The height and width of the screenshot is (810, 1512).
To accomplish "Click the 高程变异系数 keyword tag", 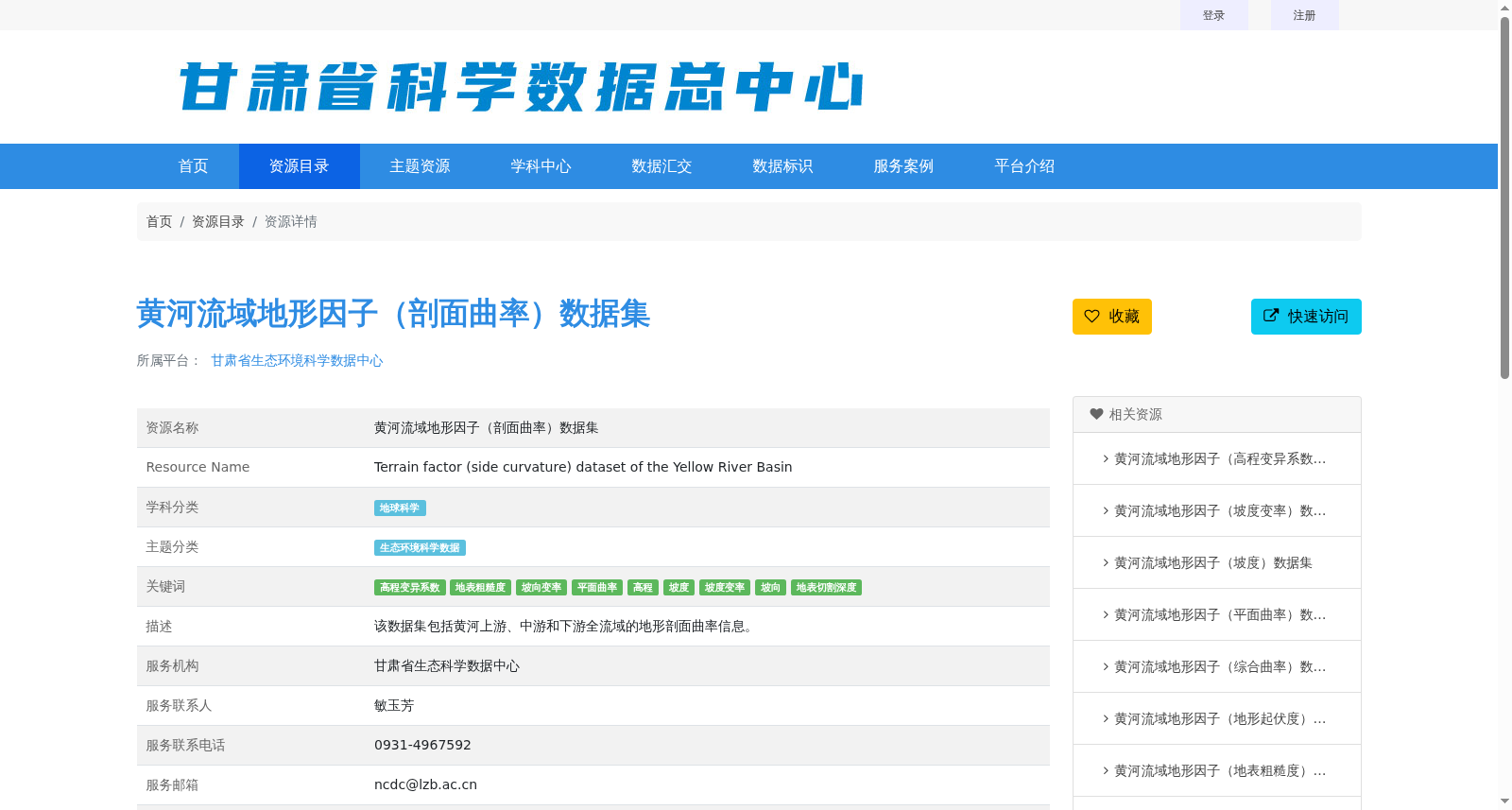I will coord(410,588).
